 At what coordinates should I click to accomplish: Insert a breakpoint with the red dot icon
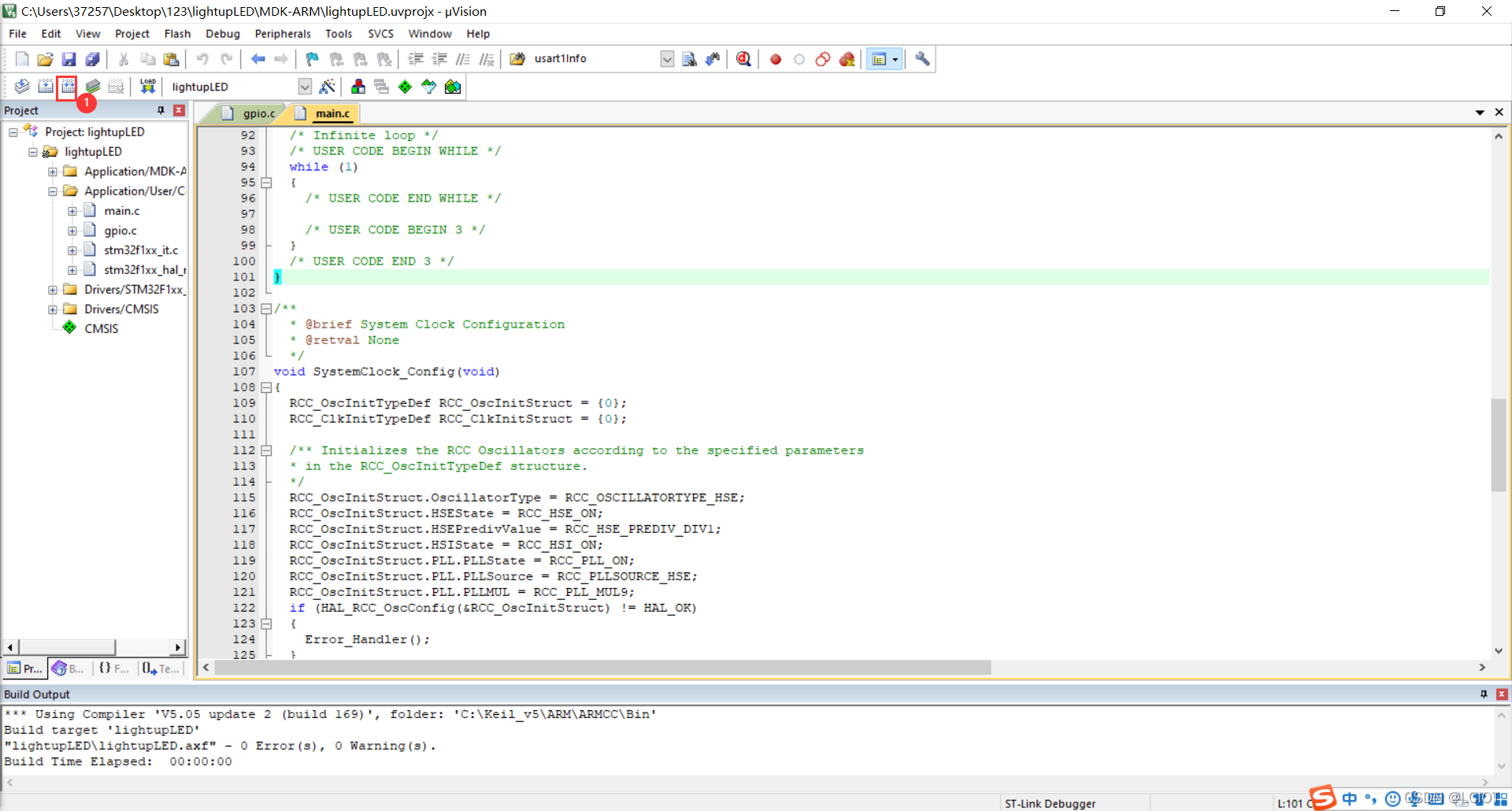pos(776,59)
